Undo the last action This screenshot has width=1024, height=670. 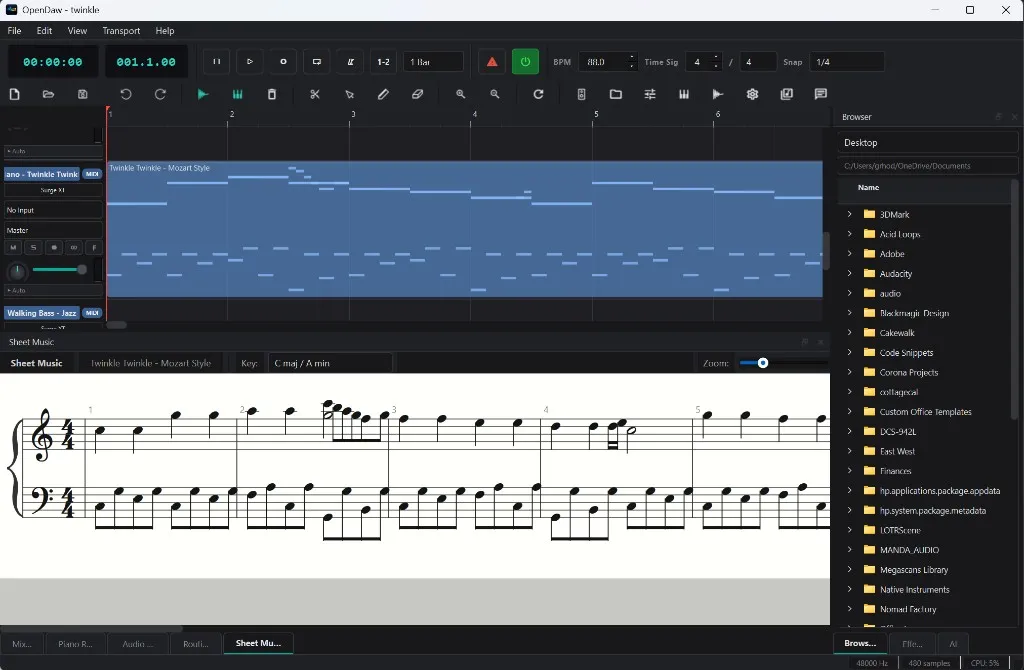pos(126,94)
